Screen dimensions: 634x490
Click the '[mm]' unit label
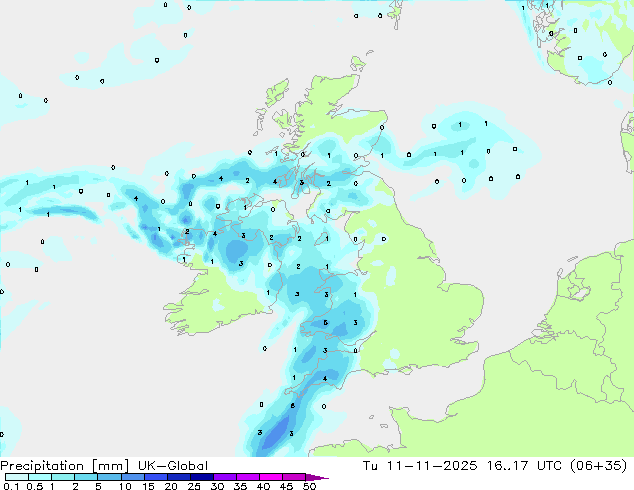(111, 466)
